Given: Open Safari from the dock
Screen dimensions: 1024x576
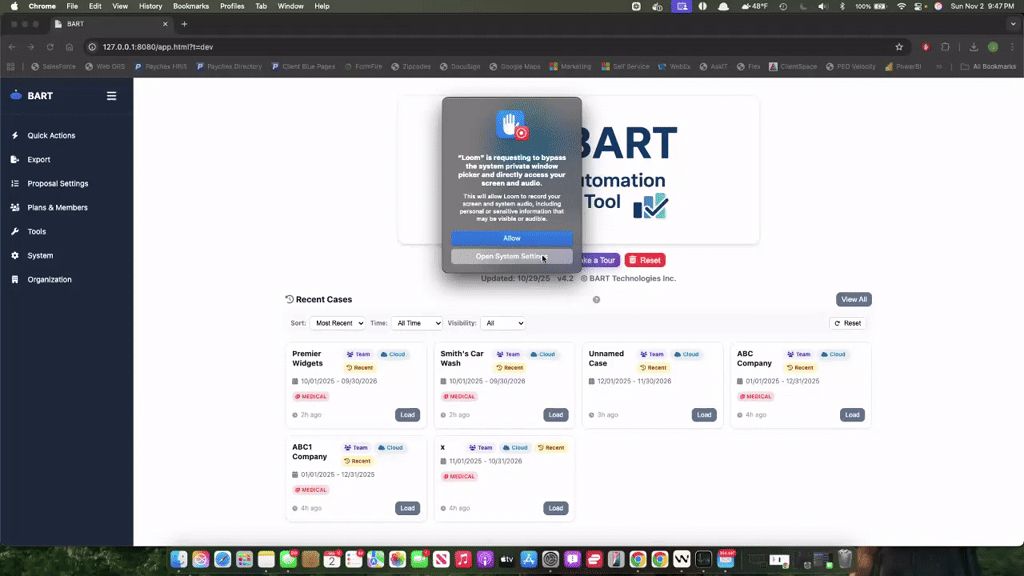Looking at the screenshot, I should [x=223, y=559].
